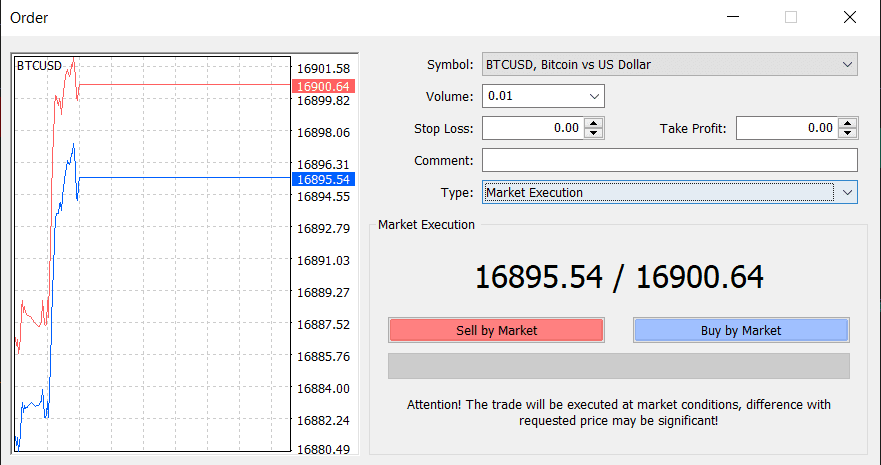The height and width of the screenshot is (465, 881).
Task: Click the 16884.00 price axis label
Action: [x=324, y=389]
